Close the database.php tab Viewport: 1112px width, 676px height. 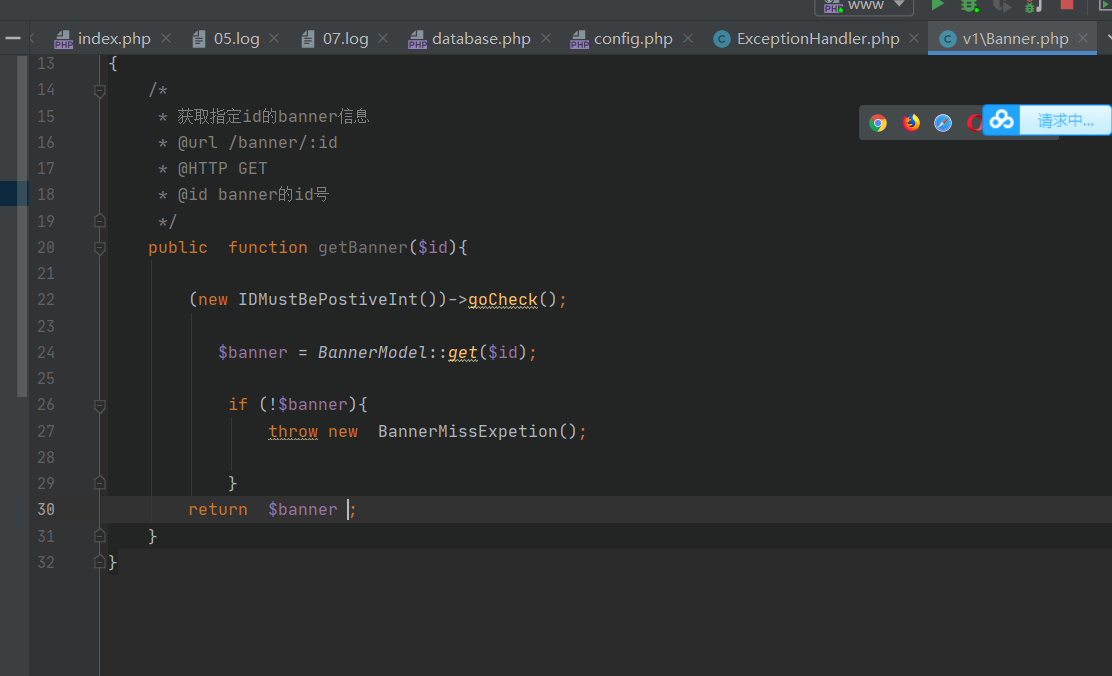click(546, 38)
